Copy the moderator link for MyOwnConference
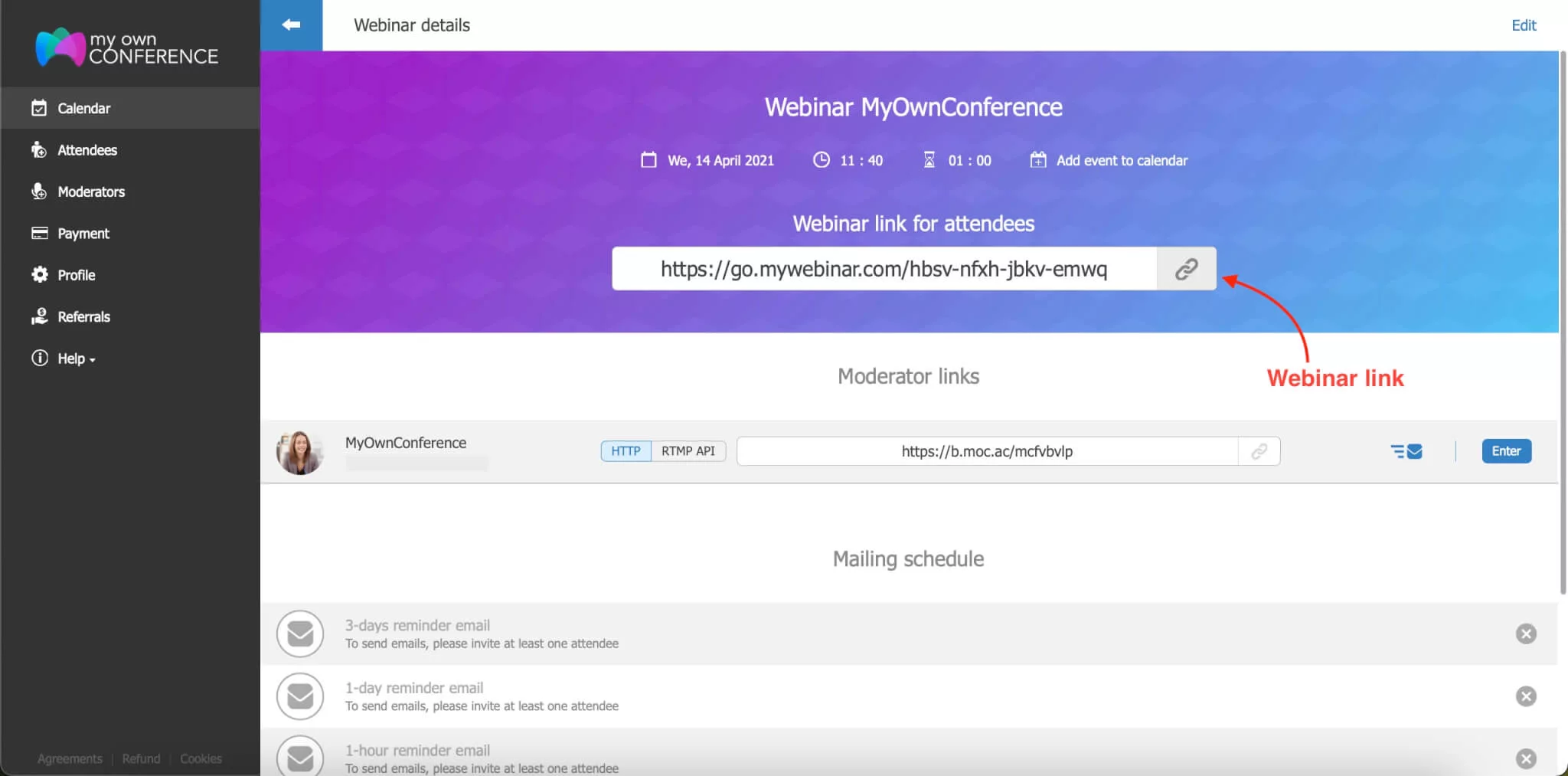The height and width of the screenshot is (776, 1568). 1258,451
